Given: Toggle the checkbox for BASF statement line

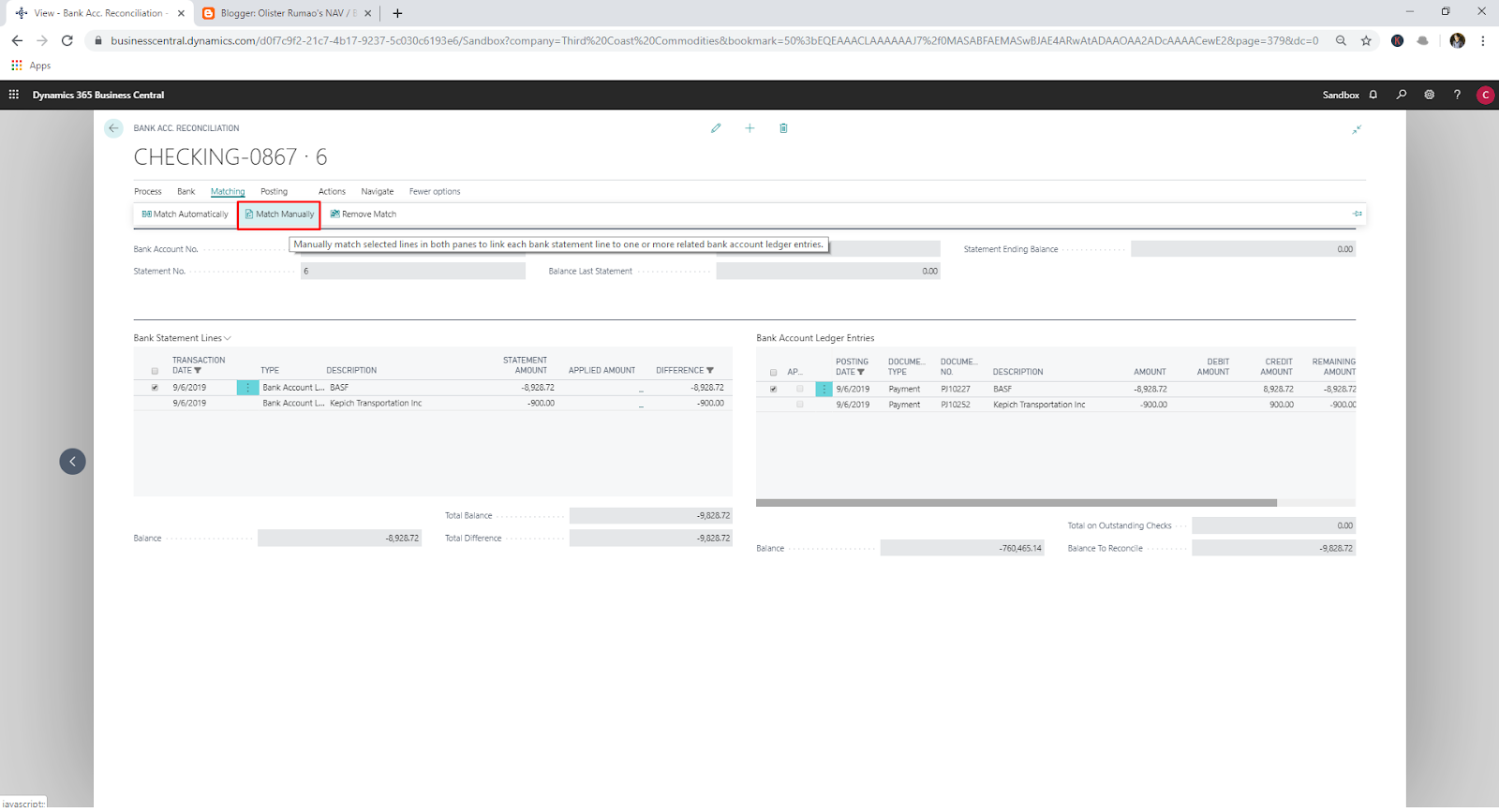Looking at the screenshot, I should (155, 388).
